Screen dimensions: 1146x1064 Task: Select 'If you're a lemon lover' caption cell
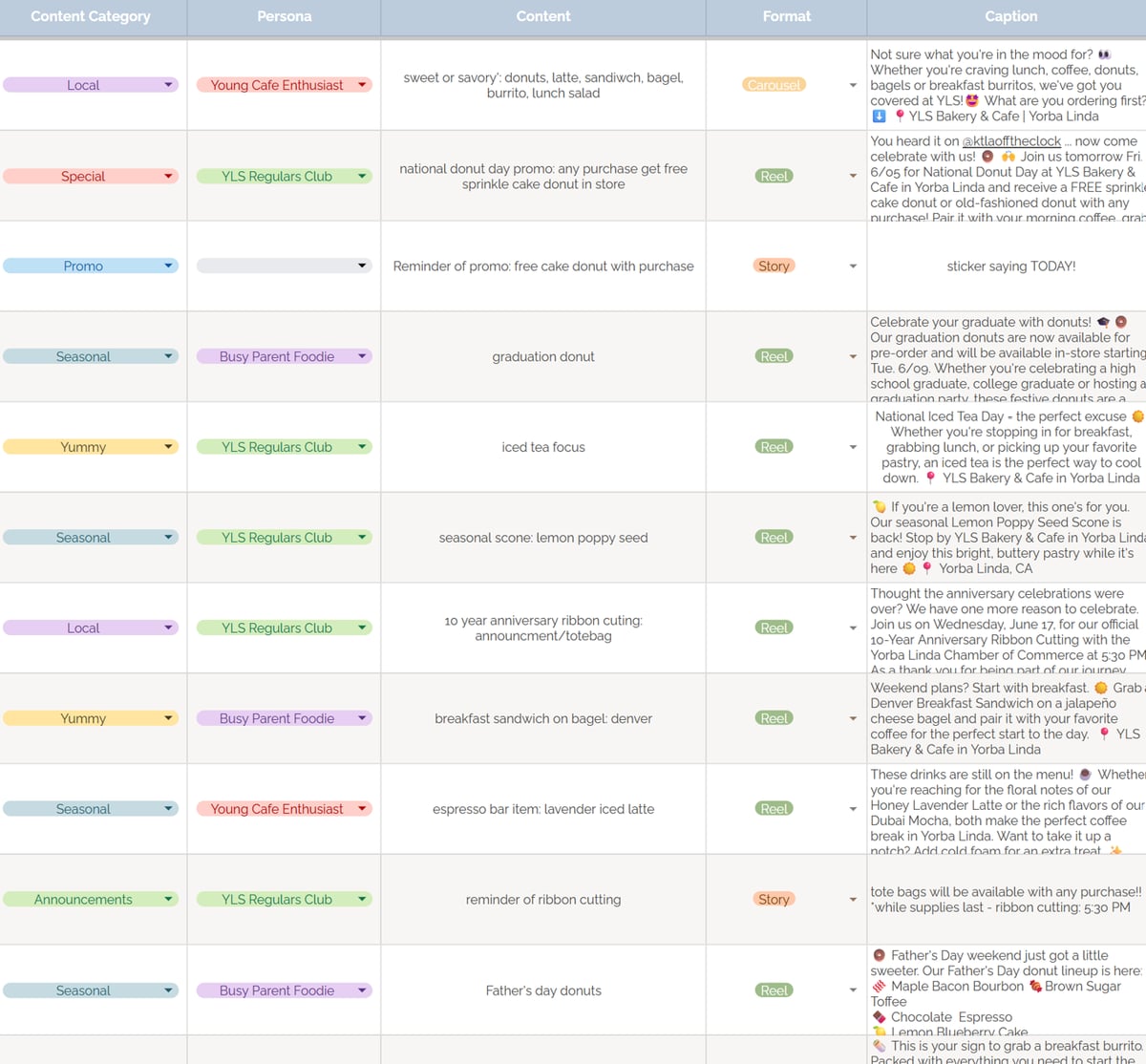(x=1008, y=538)
